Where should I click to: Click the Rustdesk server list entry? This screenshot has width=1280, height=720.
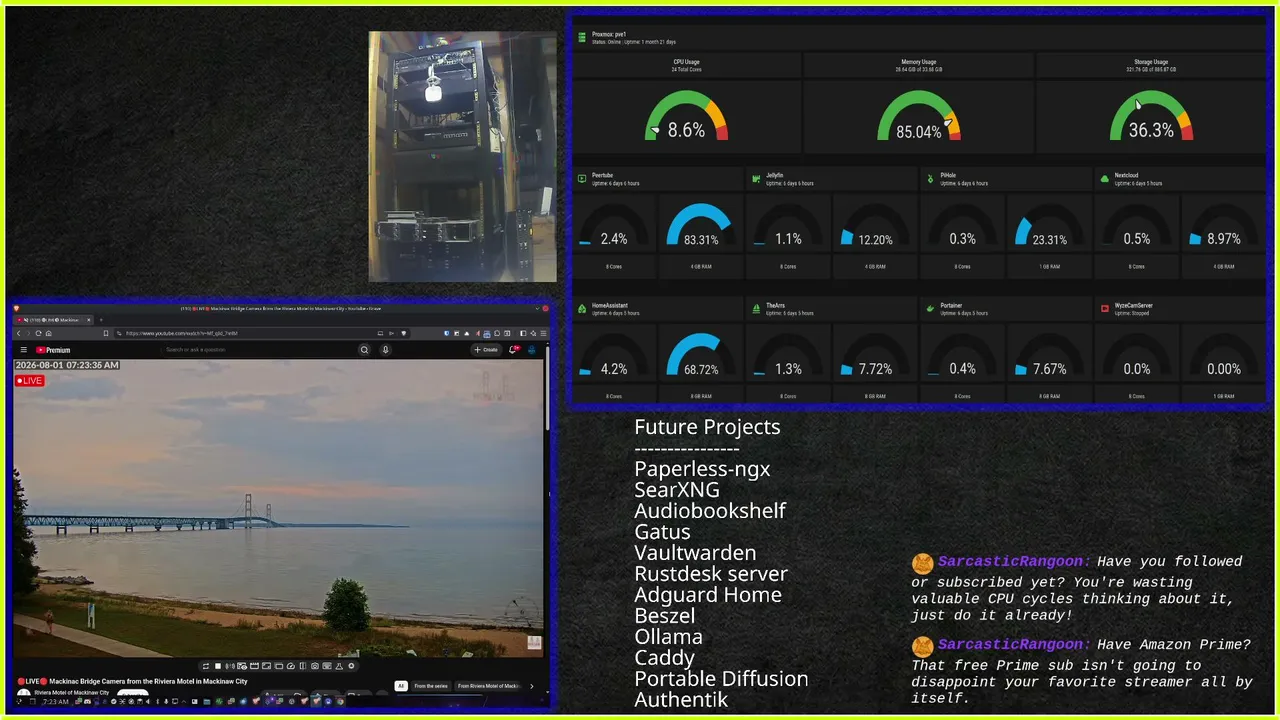(x=711, y=574)
